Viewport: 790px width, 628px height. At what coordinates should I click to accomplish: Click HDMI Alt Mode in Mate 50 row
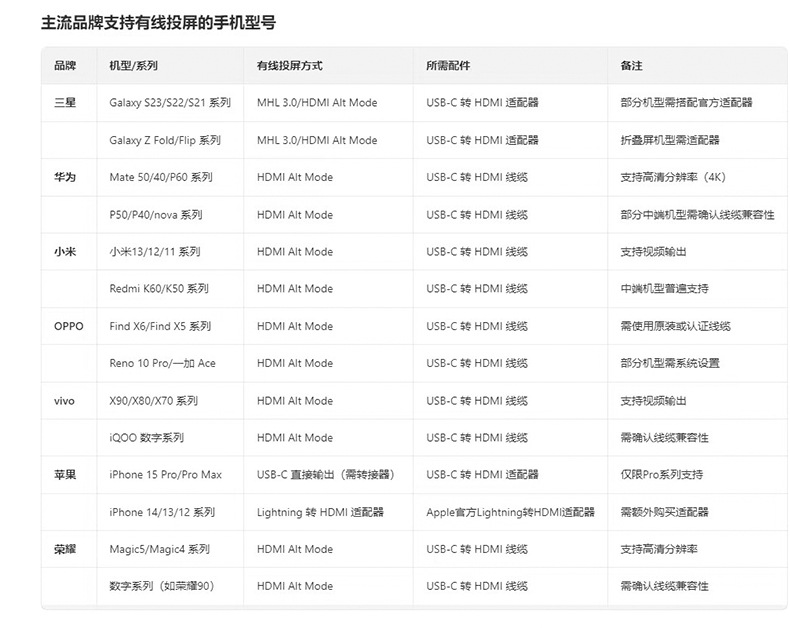coord(295,177)
